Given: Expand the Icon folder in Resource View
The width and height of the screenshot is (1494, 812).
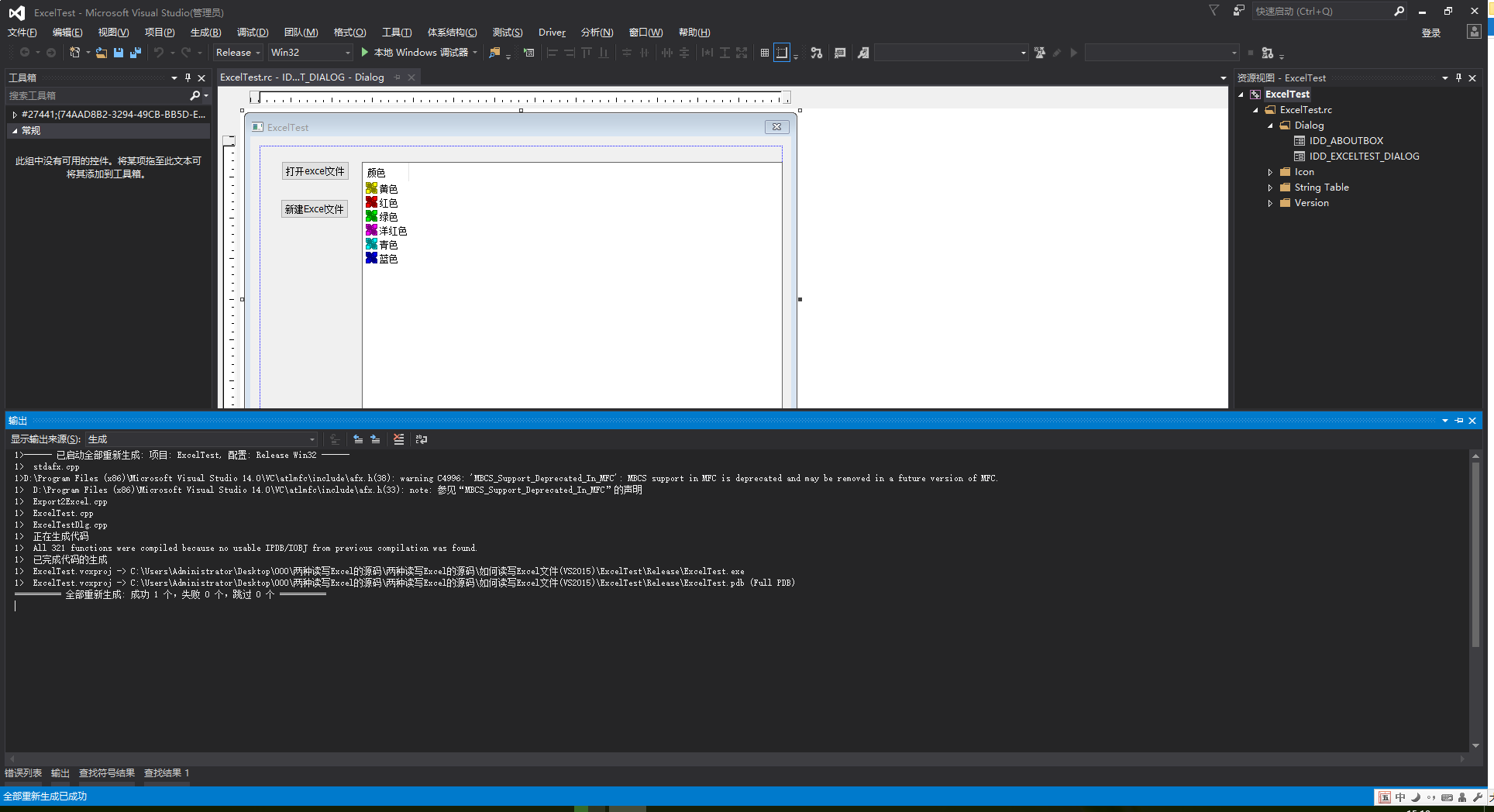Looking at the screenshot, I should pyautogui.click(x=1270, y=172).
